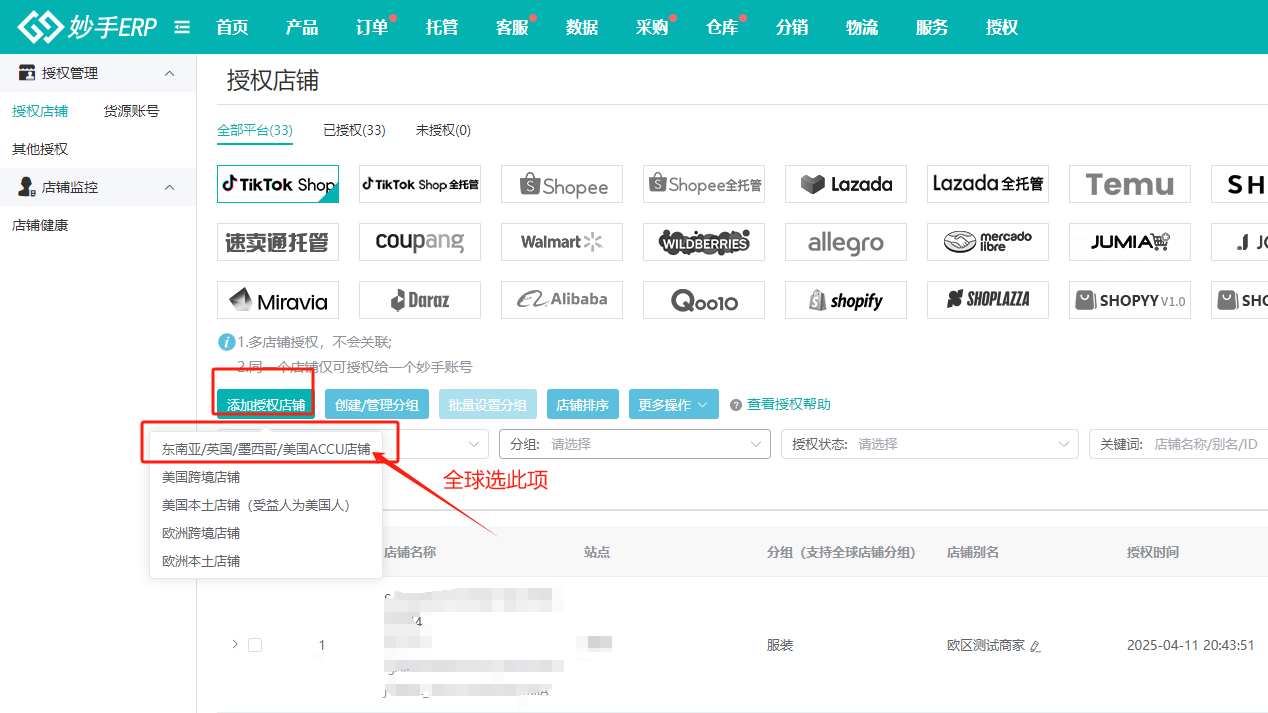Expand store row 1 with its arrow
This screenshot has width=1268, height=713.
pos(235,644)
